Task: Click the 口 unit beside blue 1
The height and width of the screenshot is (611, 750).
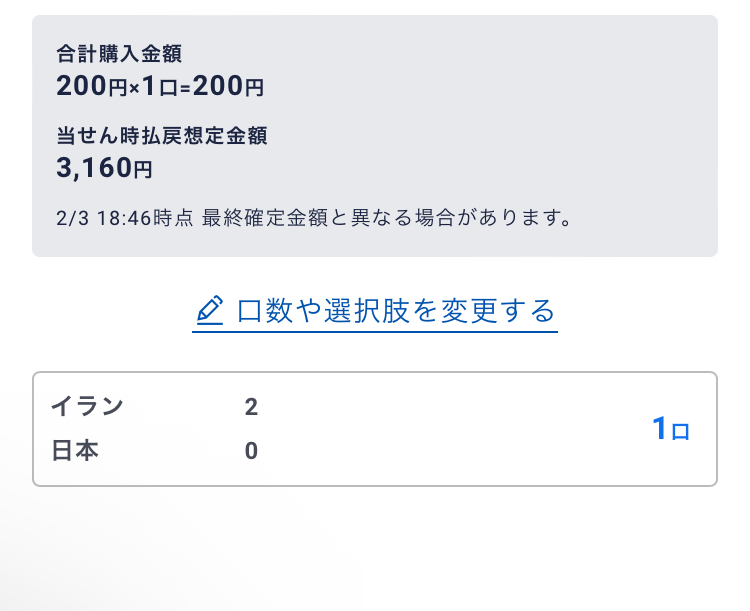Action: tap(680, 432)
